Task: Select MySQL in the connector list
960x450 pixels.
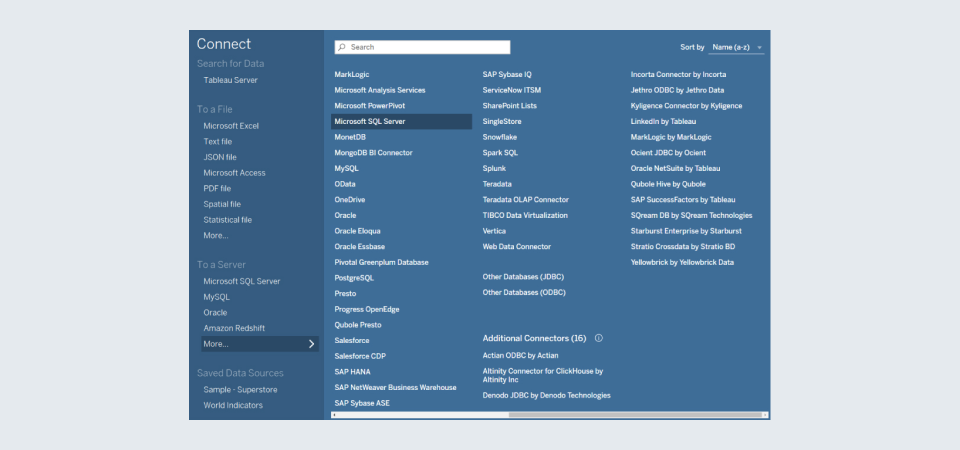Action: pyautogui.click(x=347, y=168)
